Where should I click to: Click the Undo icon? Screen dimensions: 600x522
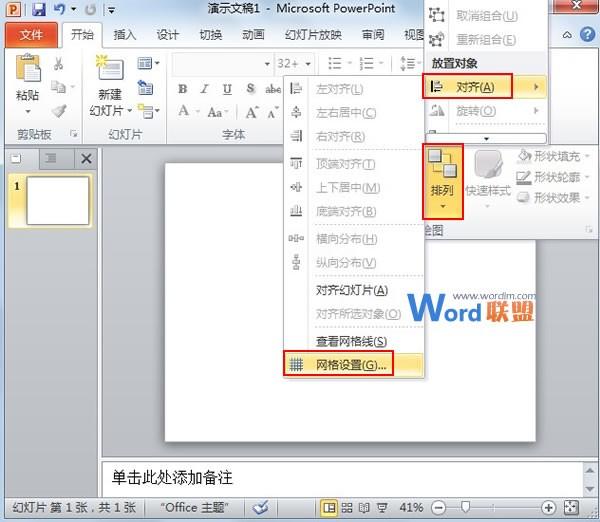point(59,9)
